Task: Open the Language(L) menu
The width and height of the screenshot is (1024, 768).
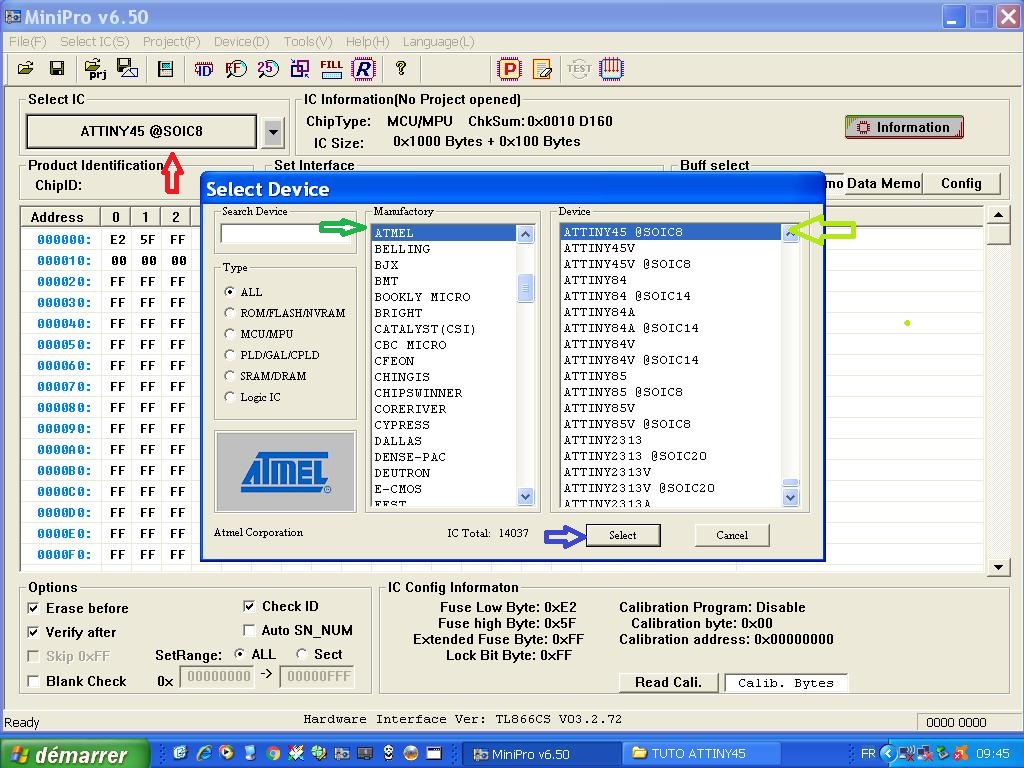Action: (x=438, y=42)
